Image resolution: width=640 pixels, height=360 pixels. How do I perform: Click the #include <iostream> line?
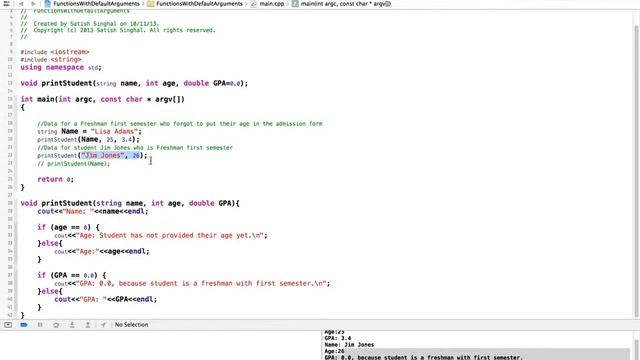click(x=55, y=52)
